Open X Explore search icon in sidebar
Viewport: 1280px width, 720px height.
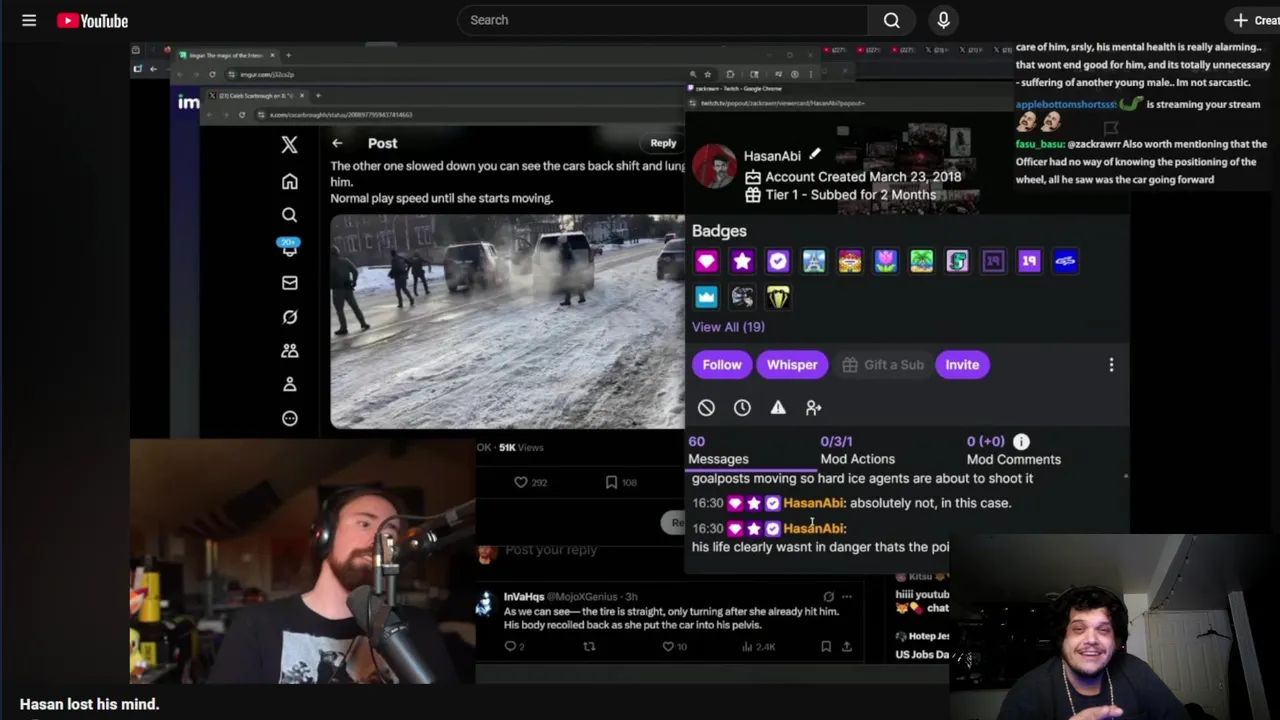[x=289, y=215]
